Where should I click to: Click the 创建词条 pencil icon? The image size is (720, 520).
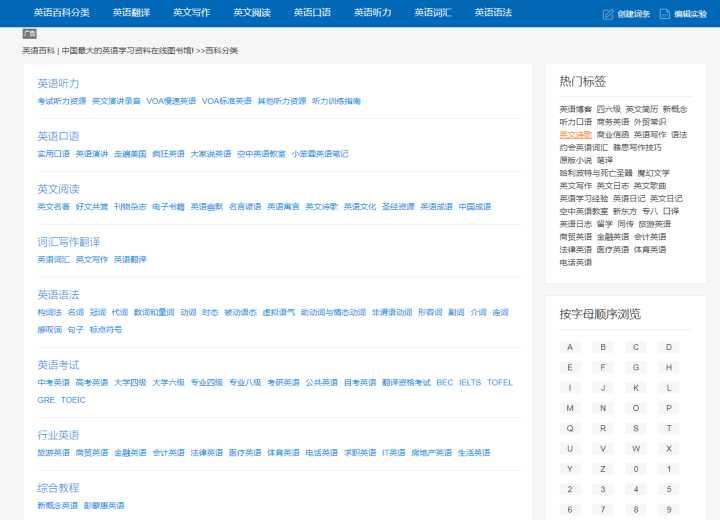608,14
